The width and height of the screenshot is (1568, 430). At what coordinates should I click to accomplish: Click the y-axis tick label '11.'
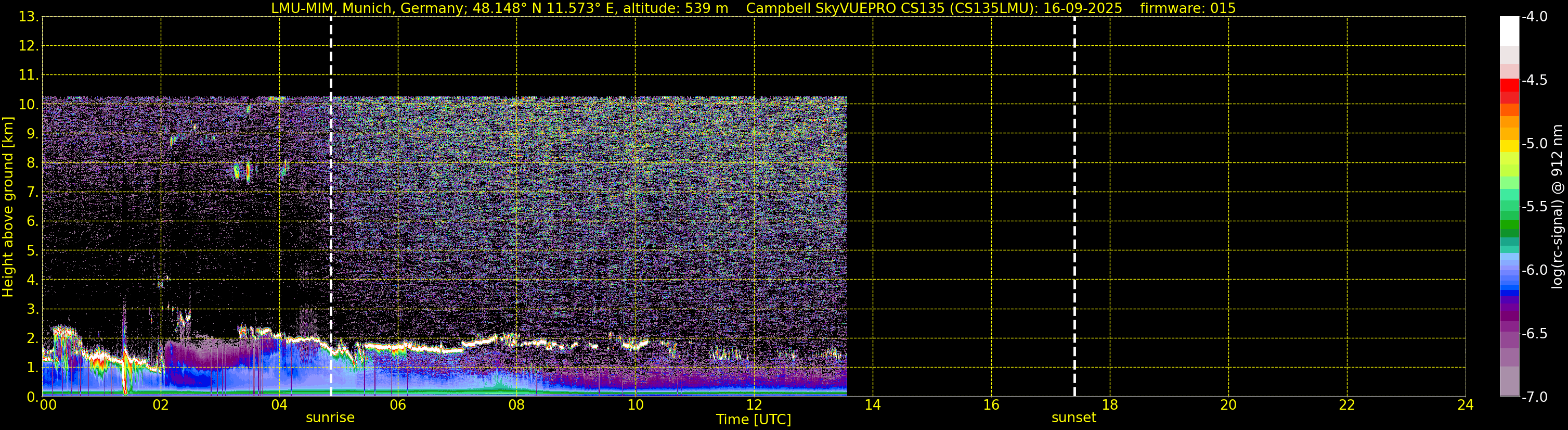click(29, 75)
